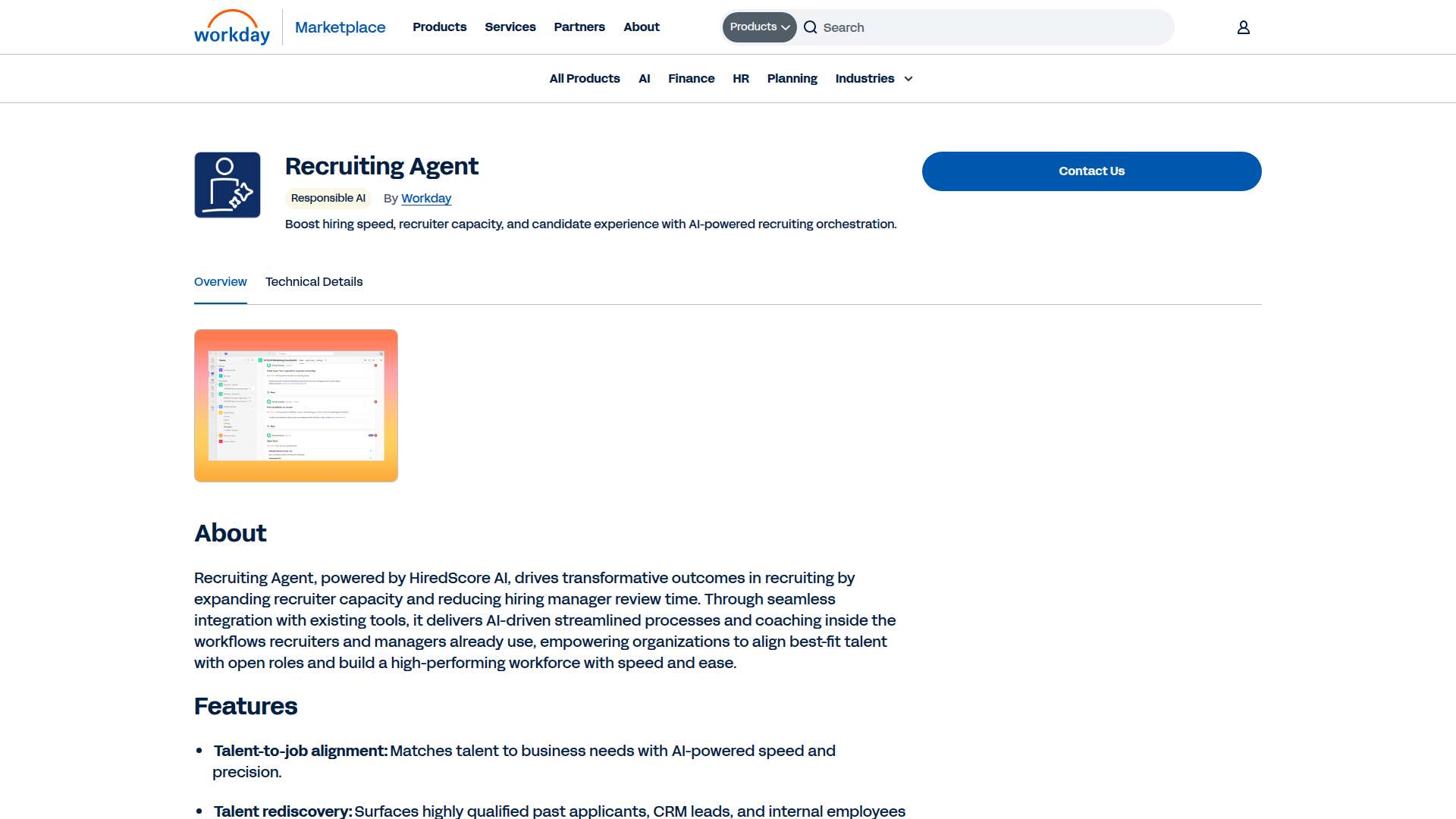Open the Recruiting Agent screenshot thumbnail
Image resolution: width=1456 pixels, height=819 pixels.
296,406
